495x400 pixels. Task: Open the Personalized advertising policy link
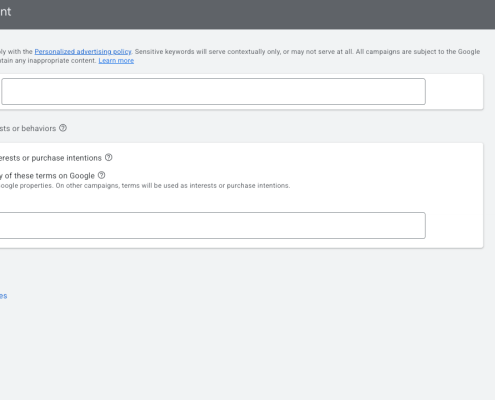(x=83, y=52)
